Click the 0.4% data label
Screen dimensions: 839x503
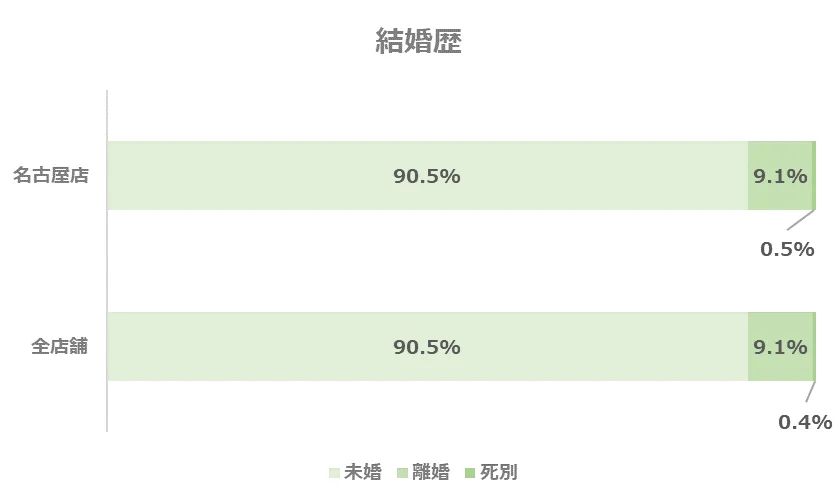pos(805,421)
